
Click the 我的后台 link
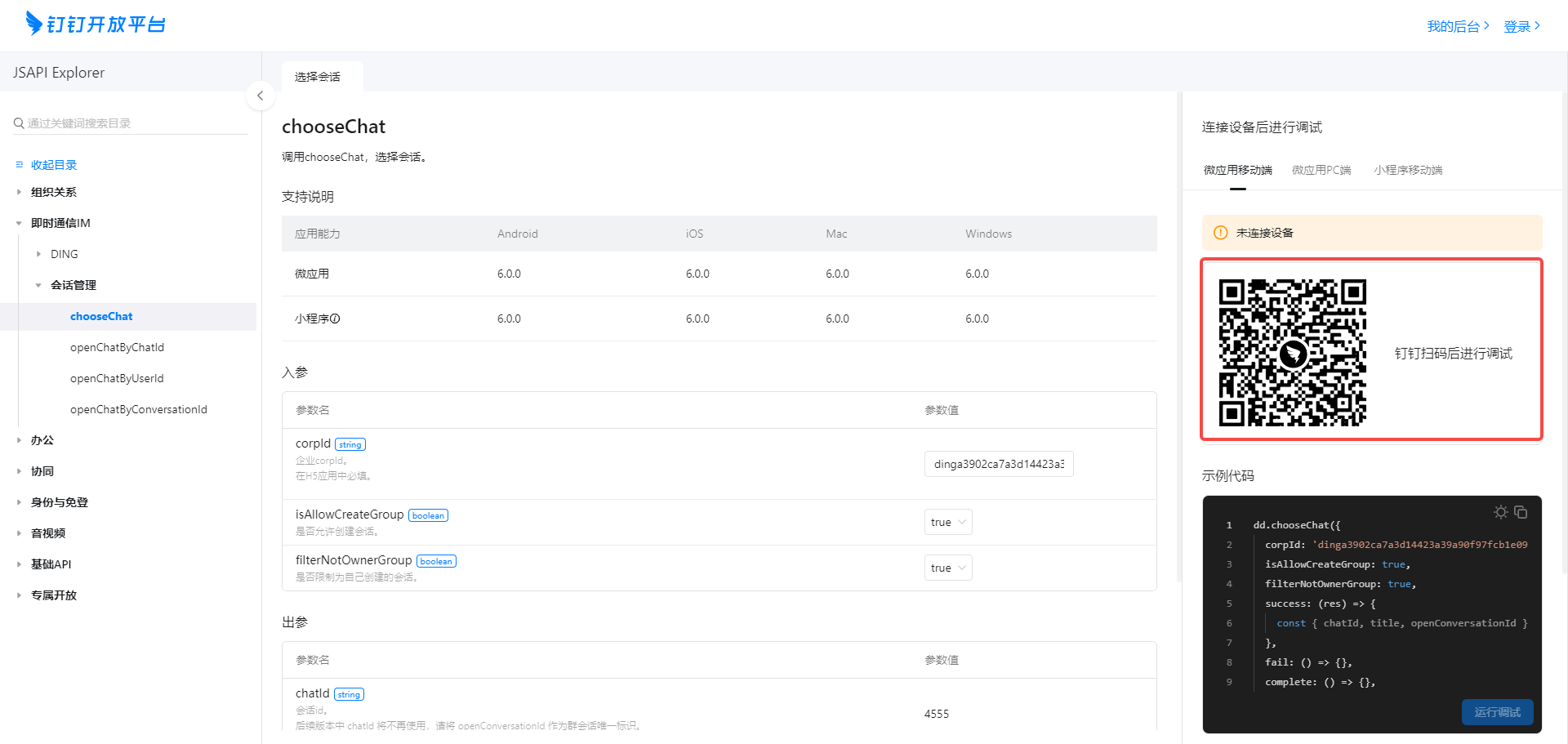[1458, 26]
